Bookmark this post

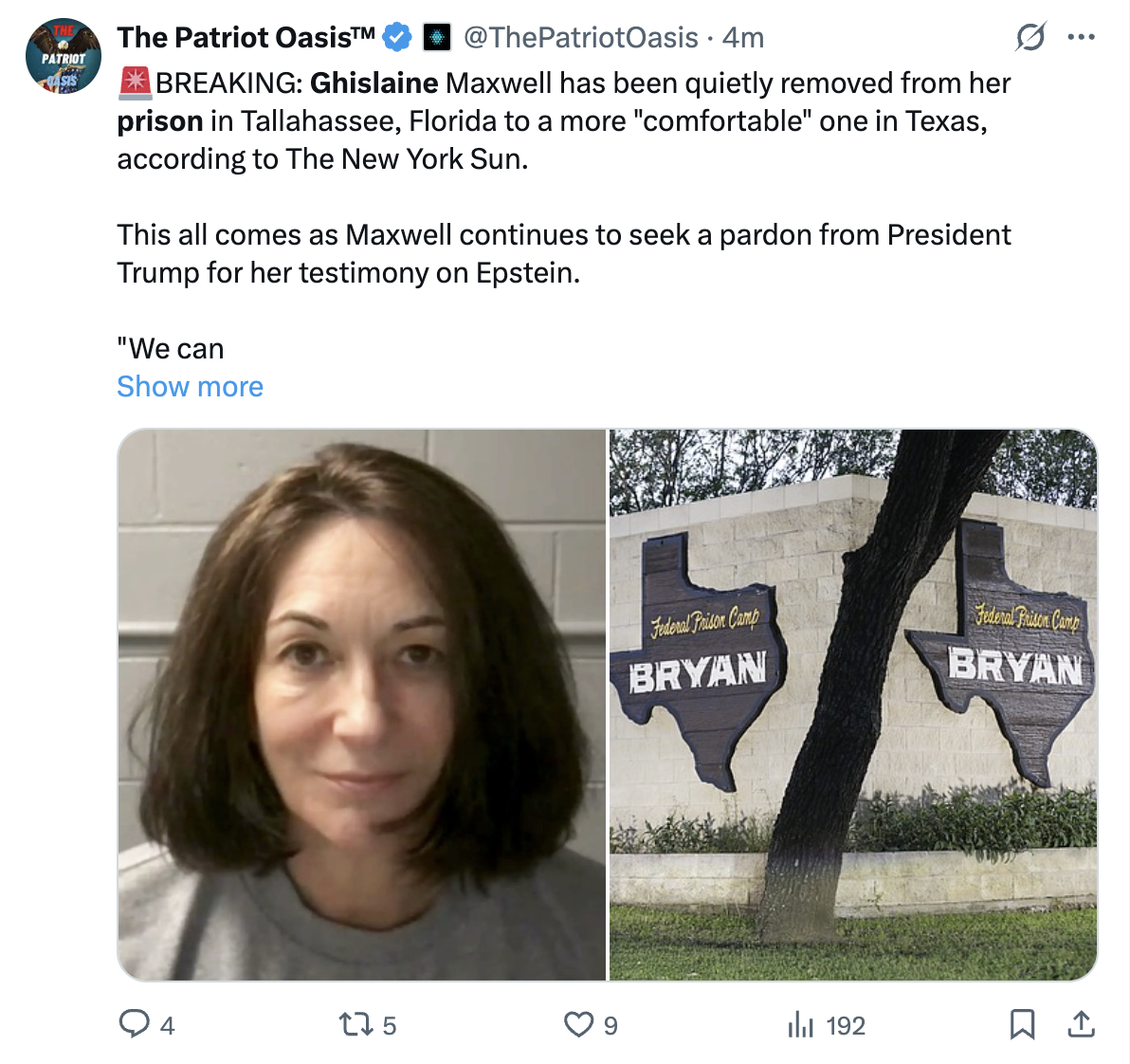click(1022, 1024)
